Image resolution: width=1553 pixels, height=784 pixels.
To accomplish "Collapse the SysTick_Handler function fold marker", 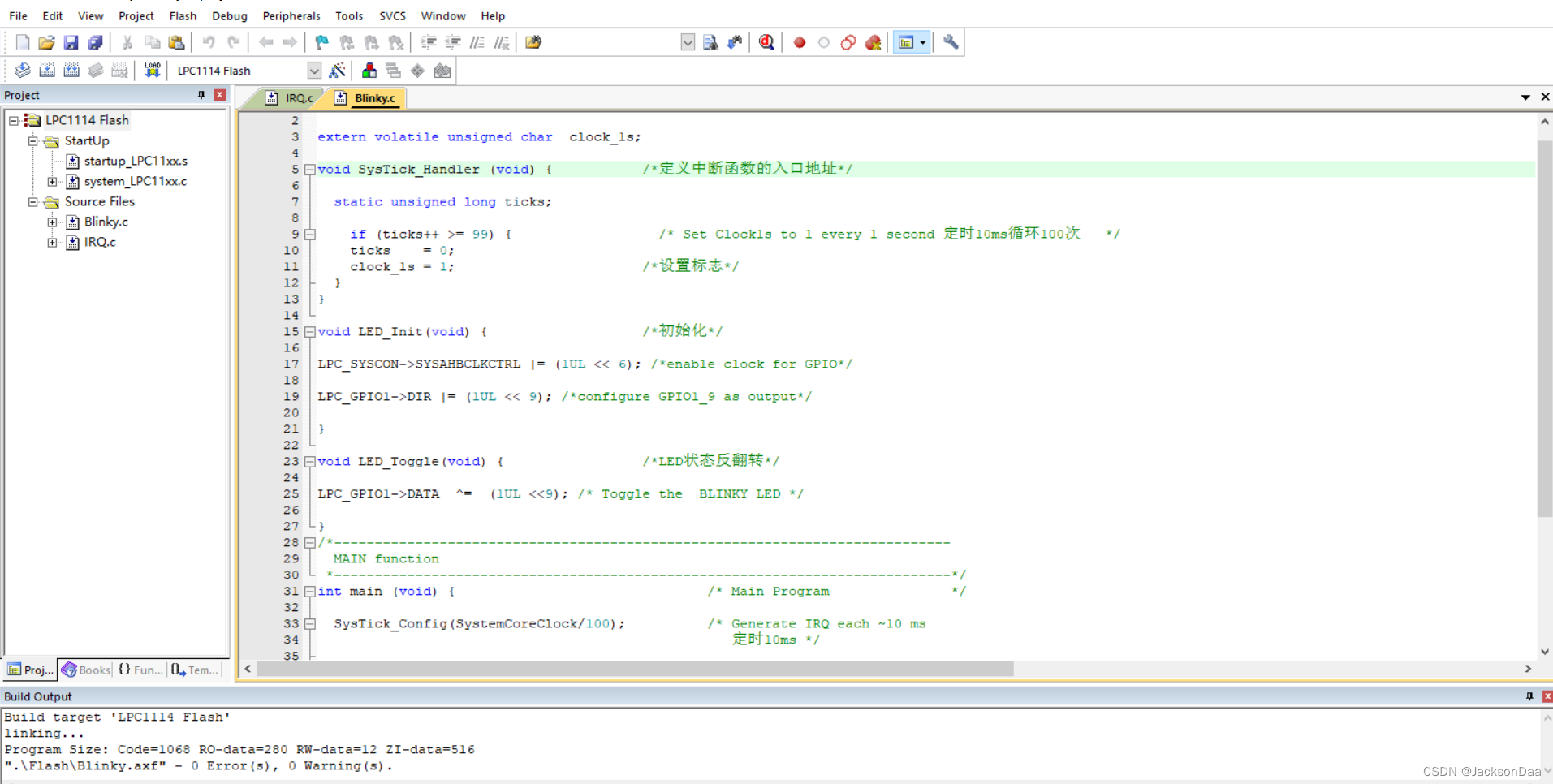I will [x=309, y=170].
